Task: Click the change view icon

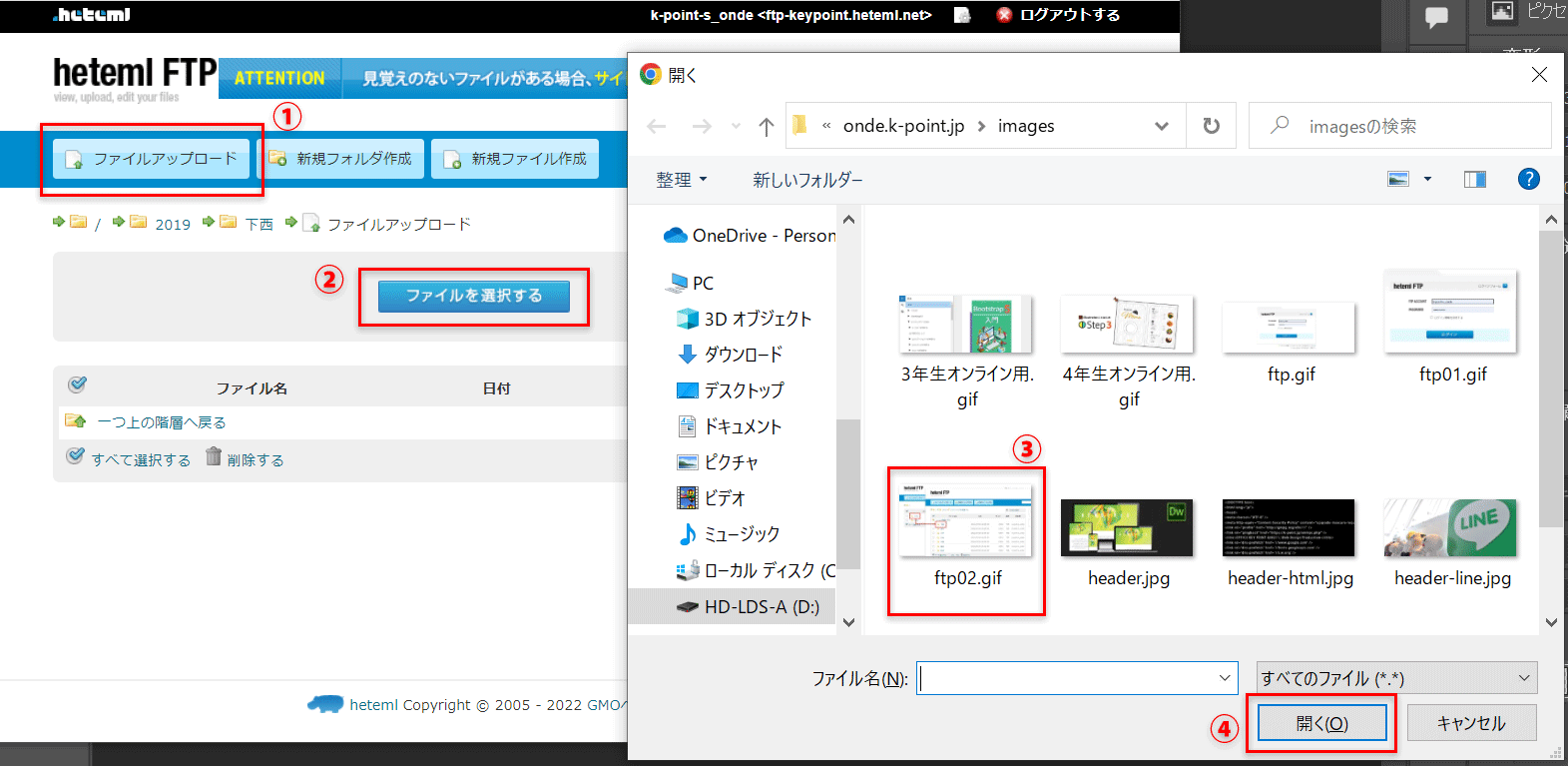Action: pyautogui.click(x=1398, y=179)
